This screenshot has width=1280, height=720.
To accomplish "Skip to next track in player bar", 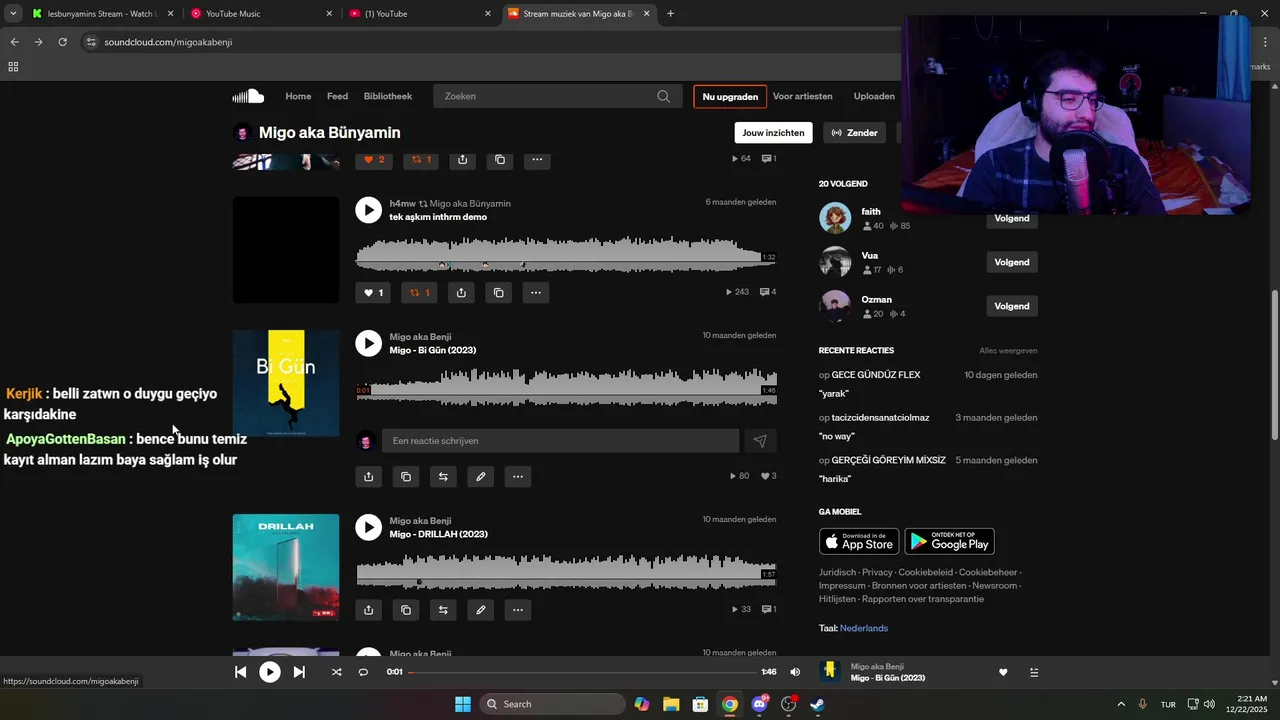I will tap(299, 672).
